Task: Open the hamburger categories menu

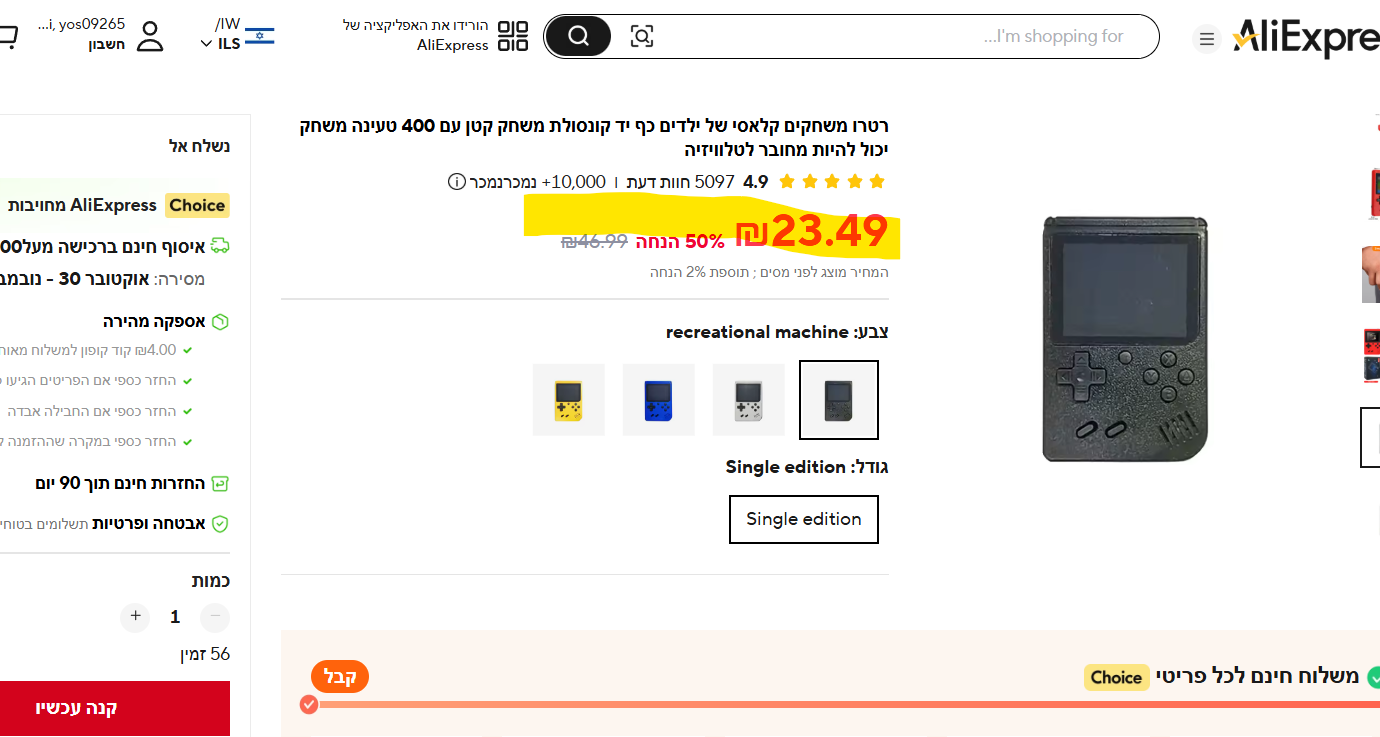Action: (1207, 39)
